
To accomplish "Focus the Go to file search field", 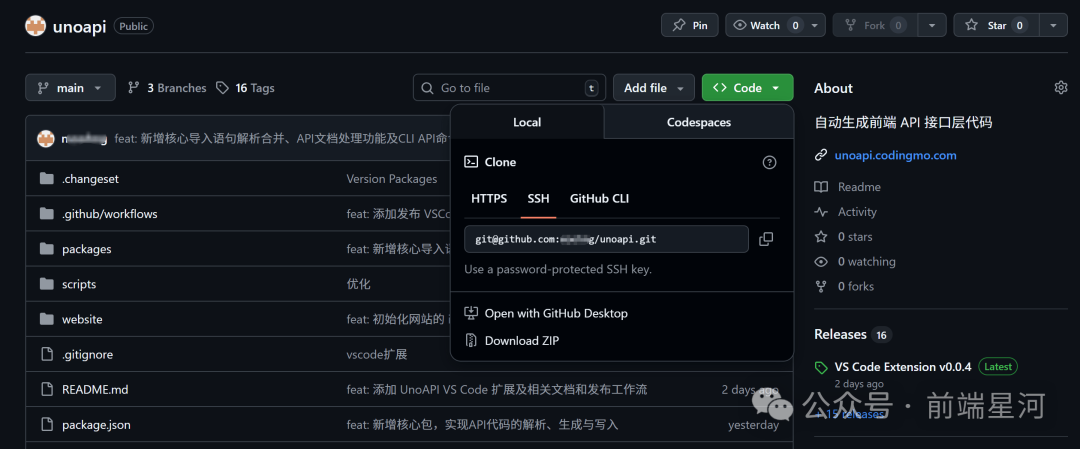I will click(509, 87).
